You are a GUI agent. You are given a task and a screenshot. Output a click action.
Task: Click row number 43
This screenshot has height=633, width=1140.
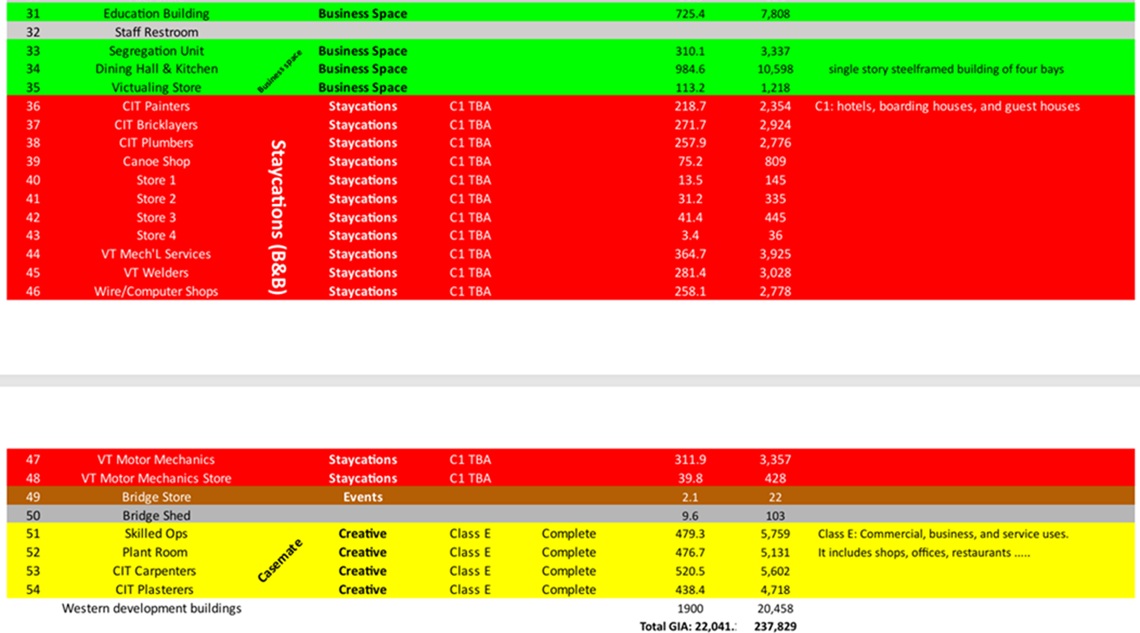(33, 236)
